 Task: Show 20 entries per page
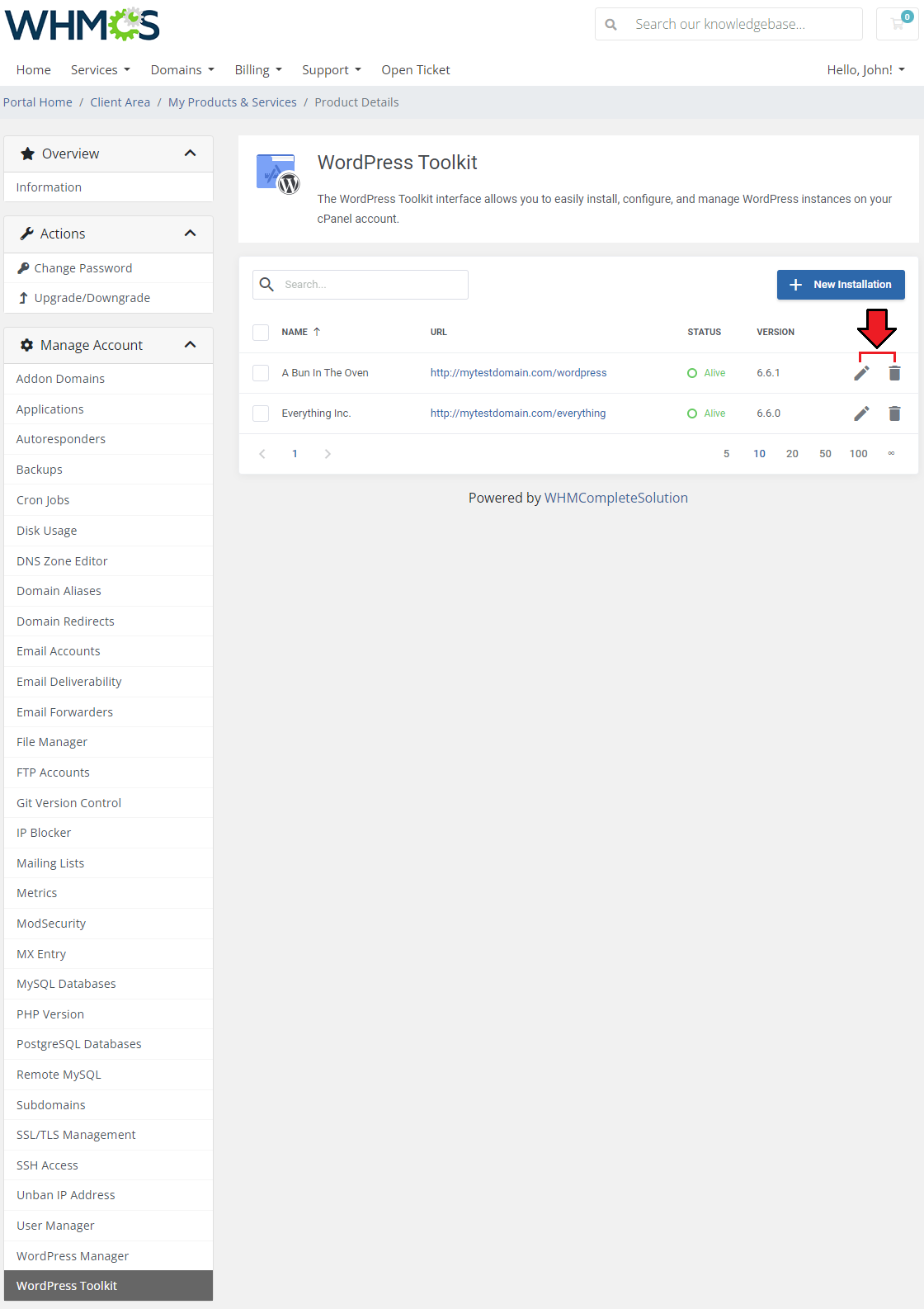click(x=792, y=454)
